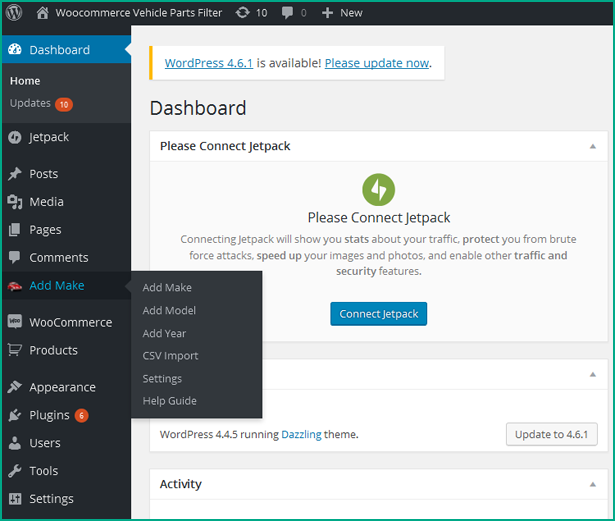Image resolution: width=615 pixels, height=521 pixels.
Task: Choose CSV Import in the submenu
Action: click(170, 356)
